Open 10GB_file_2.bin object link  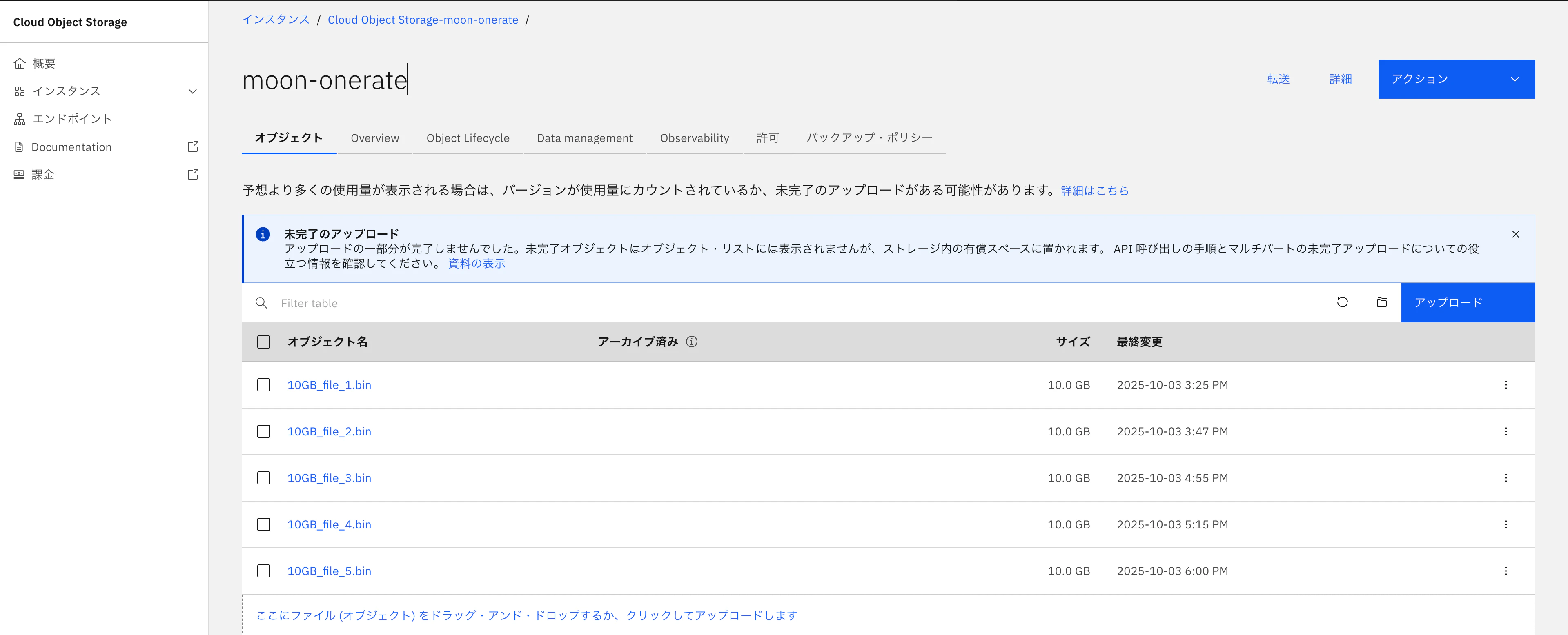pos(329,431)
